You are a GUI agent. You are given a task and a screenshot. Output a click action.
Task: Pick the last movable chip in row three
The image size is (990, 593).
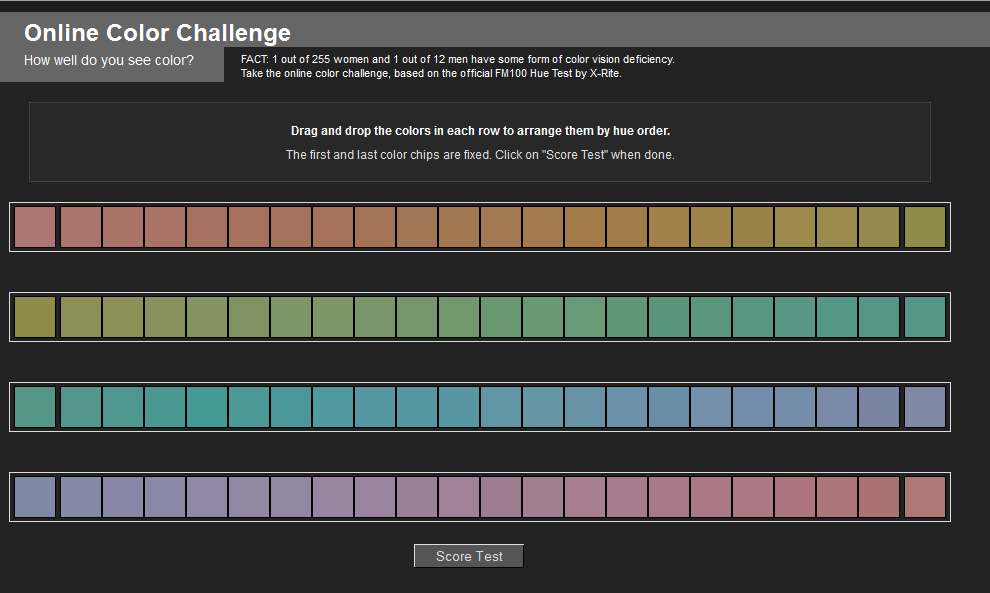[x=879, y=407]
